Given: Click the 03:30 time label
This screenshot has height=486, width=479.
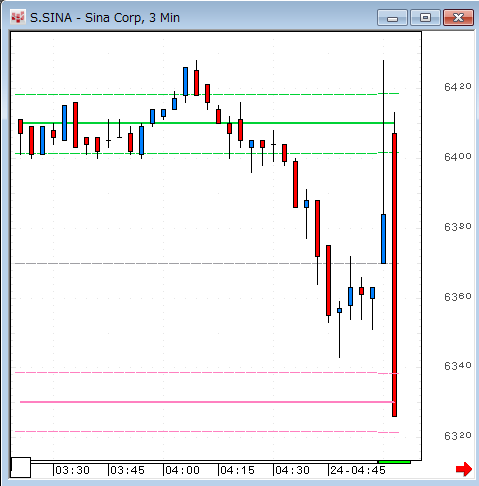Looking at the screenshot, I should [x=72, y=470].
